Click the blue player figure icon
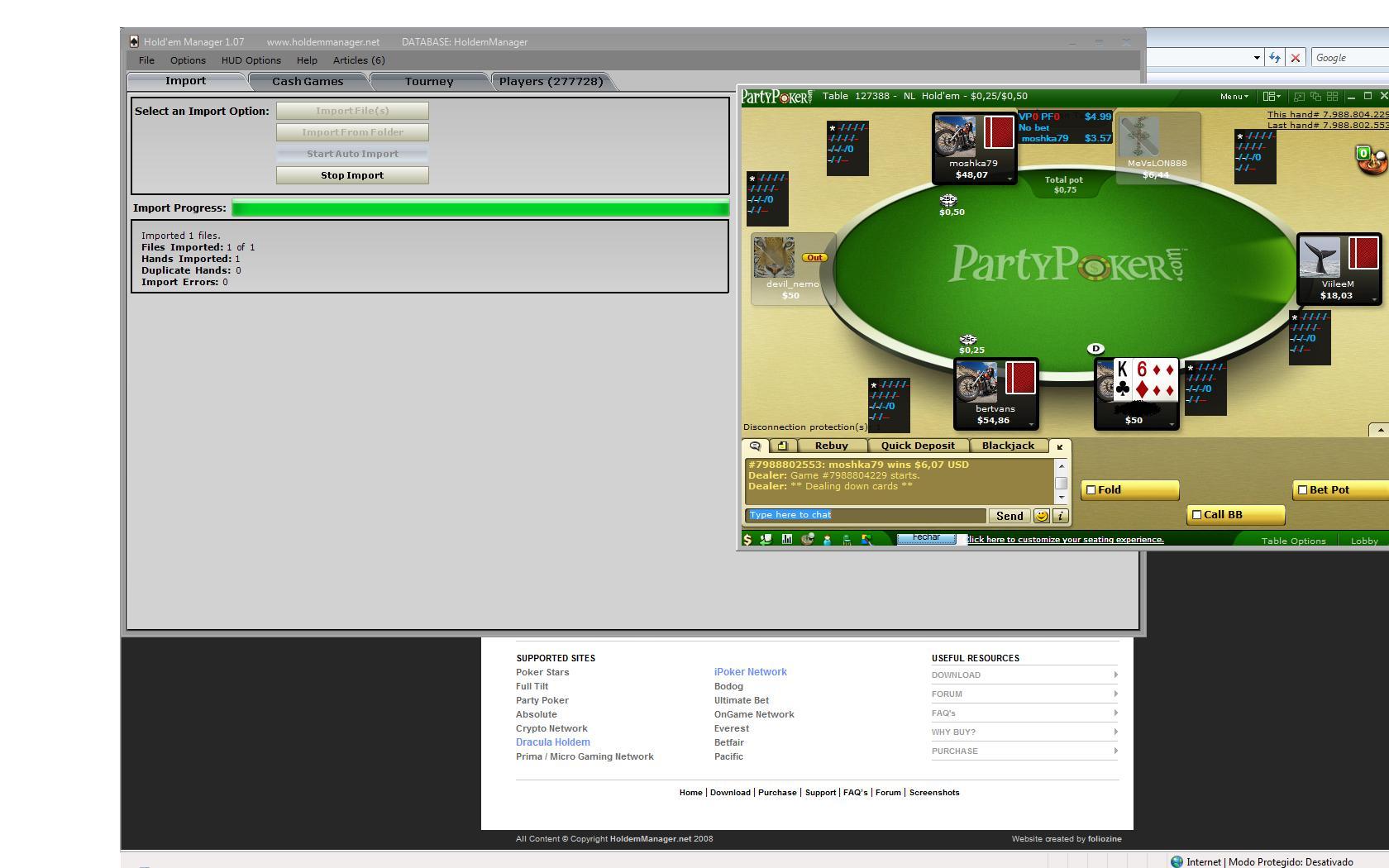This screenshot has height=868, width=1389. click(x=827, y=540)
